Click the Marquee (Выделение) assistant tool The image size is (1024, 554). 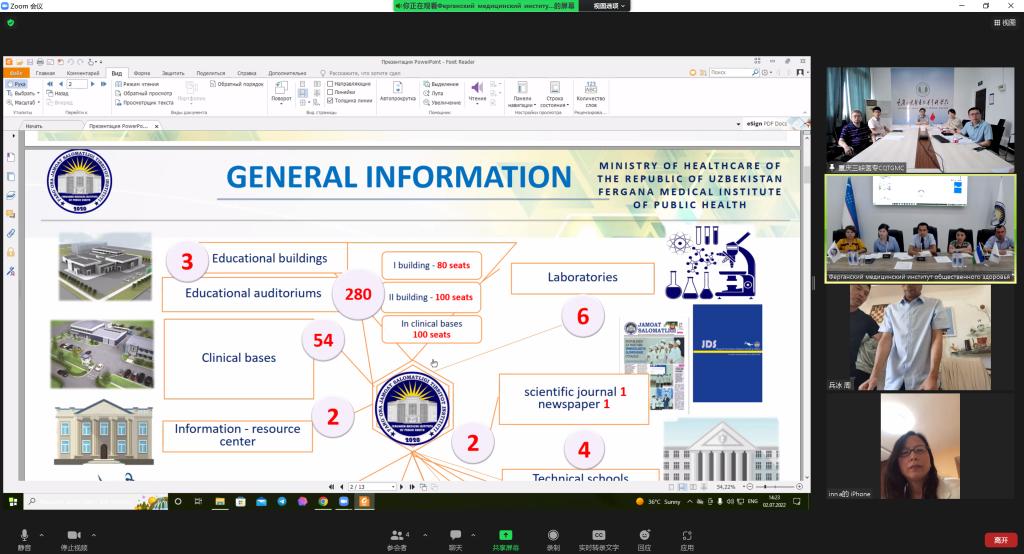click(441, 84)
